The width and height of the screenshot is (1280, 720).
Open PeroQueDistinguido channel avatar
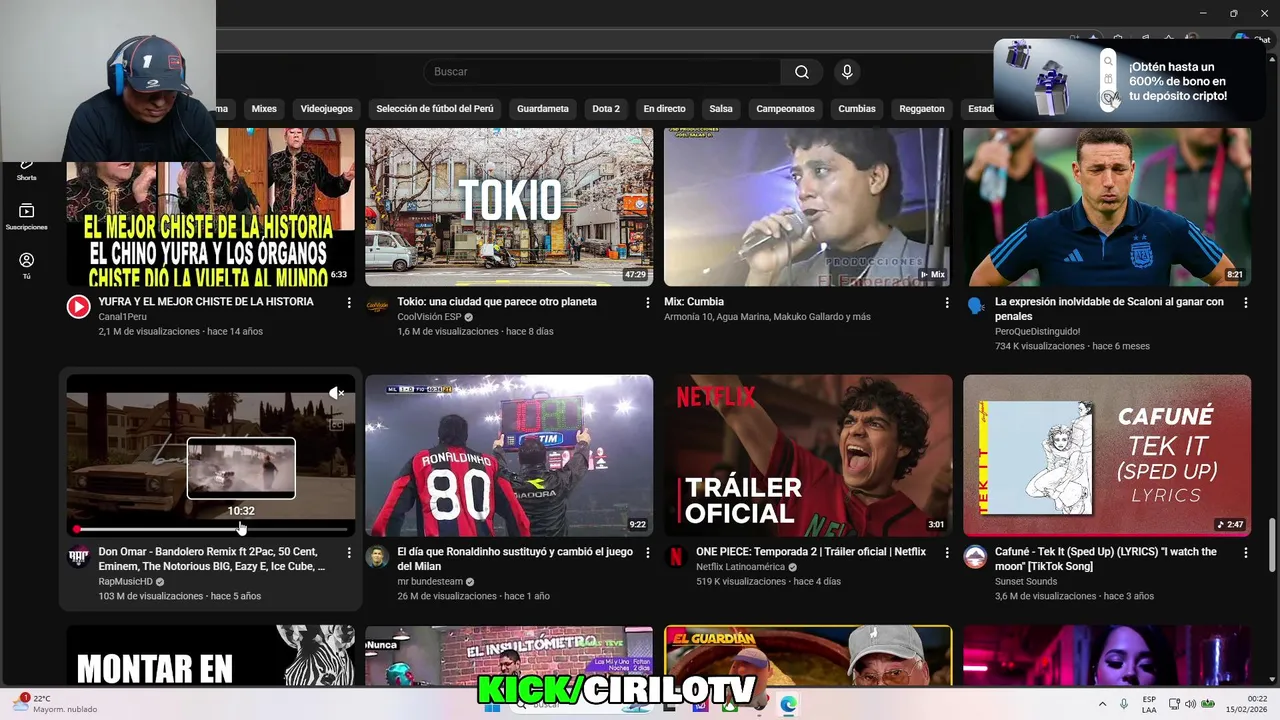coord(975,307)
